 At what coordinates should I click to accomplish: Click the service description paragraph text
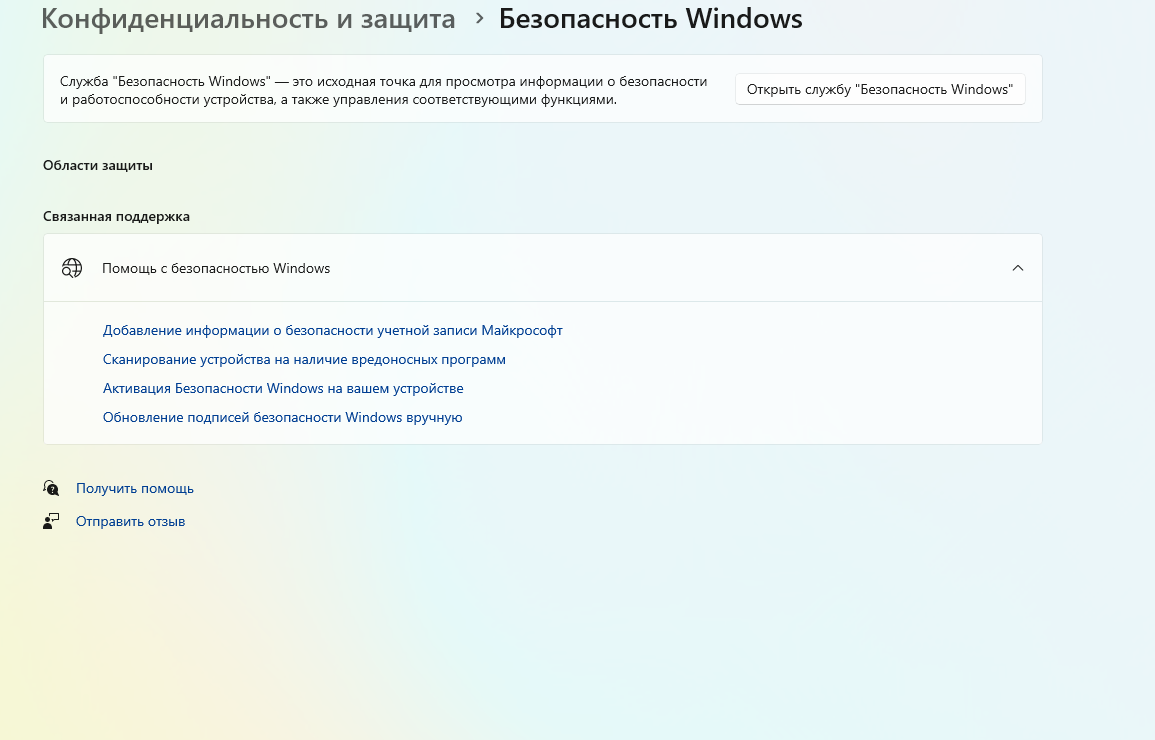click(384, 91)
